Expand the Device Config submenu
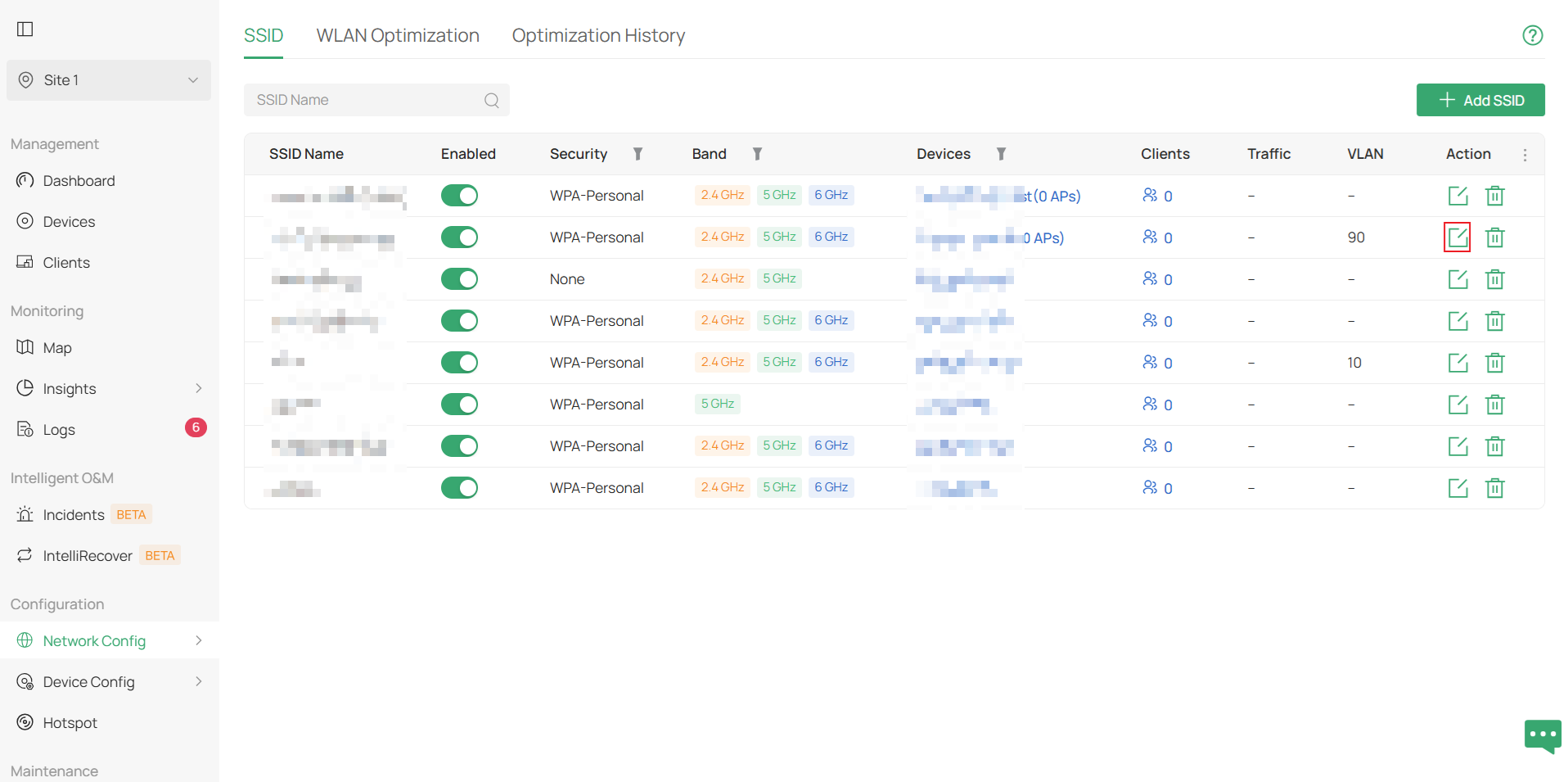The width and height of the screenshot is (1568, 782). pos(109,682)
